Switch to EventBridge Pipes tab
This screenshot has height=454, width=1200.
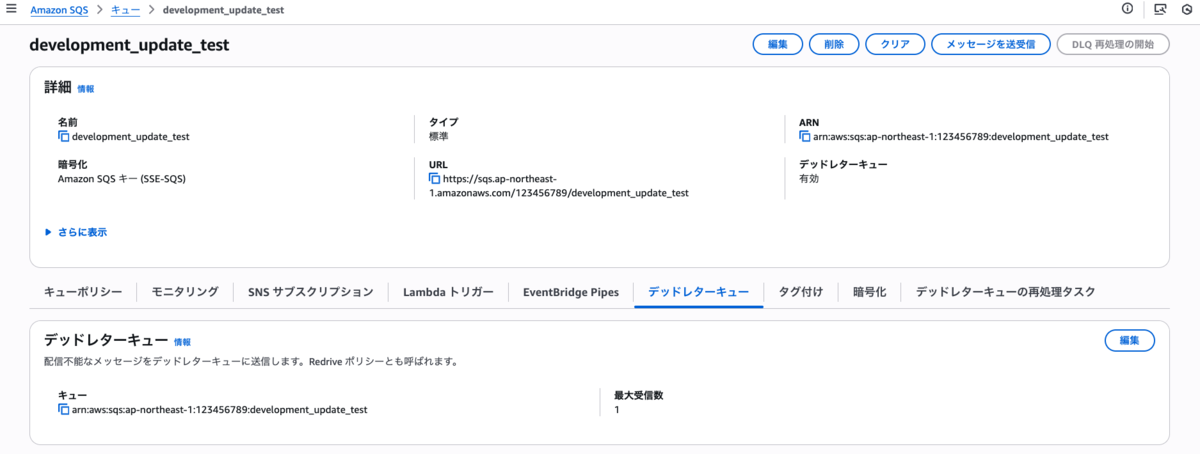pyautogui.click(x=570, y=292)
